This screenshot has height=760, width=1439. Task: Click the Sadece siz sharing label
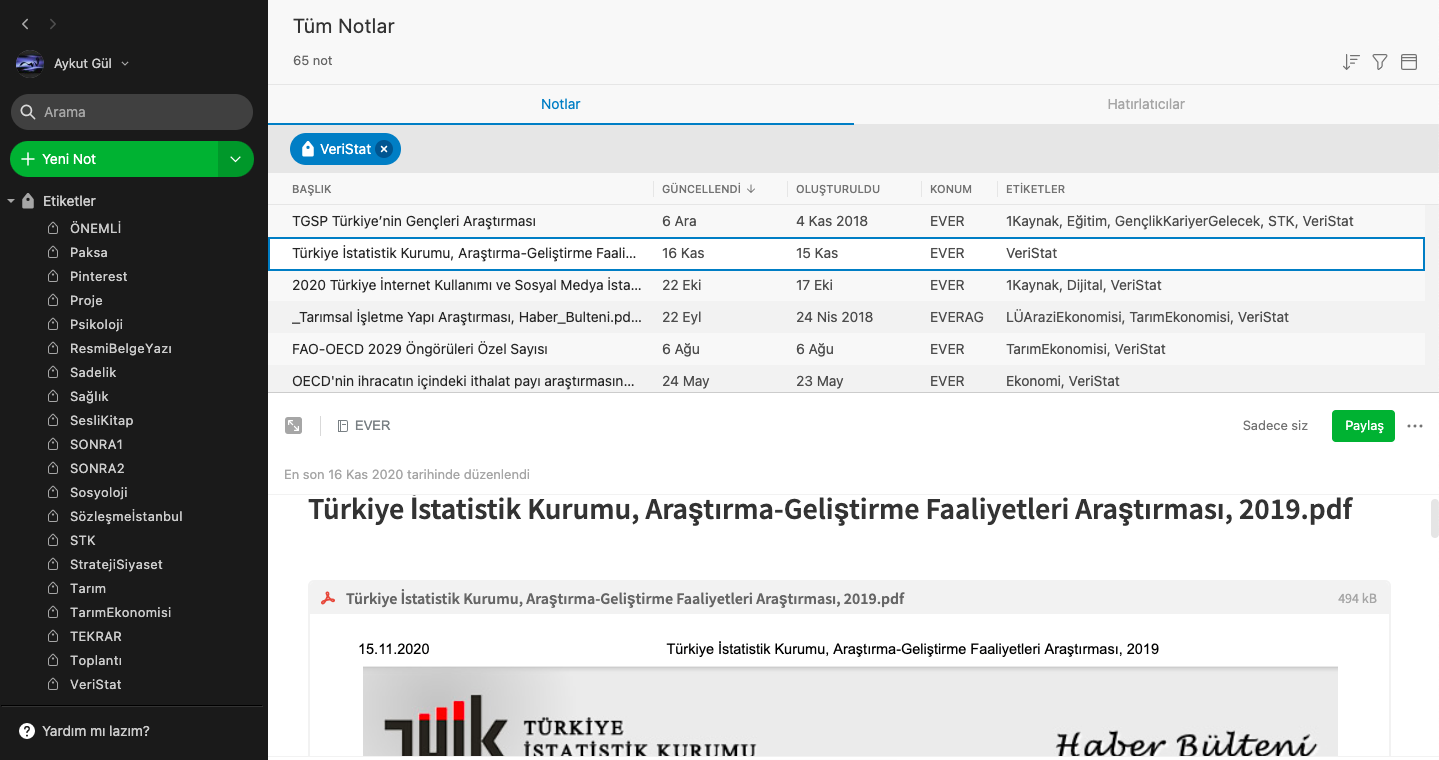click(1275, 425)
